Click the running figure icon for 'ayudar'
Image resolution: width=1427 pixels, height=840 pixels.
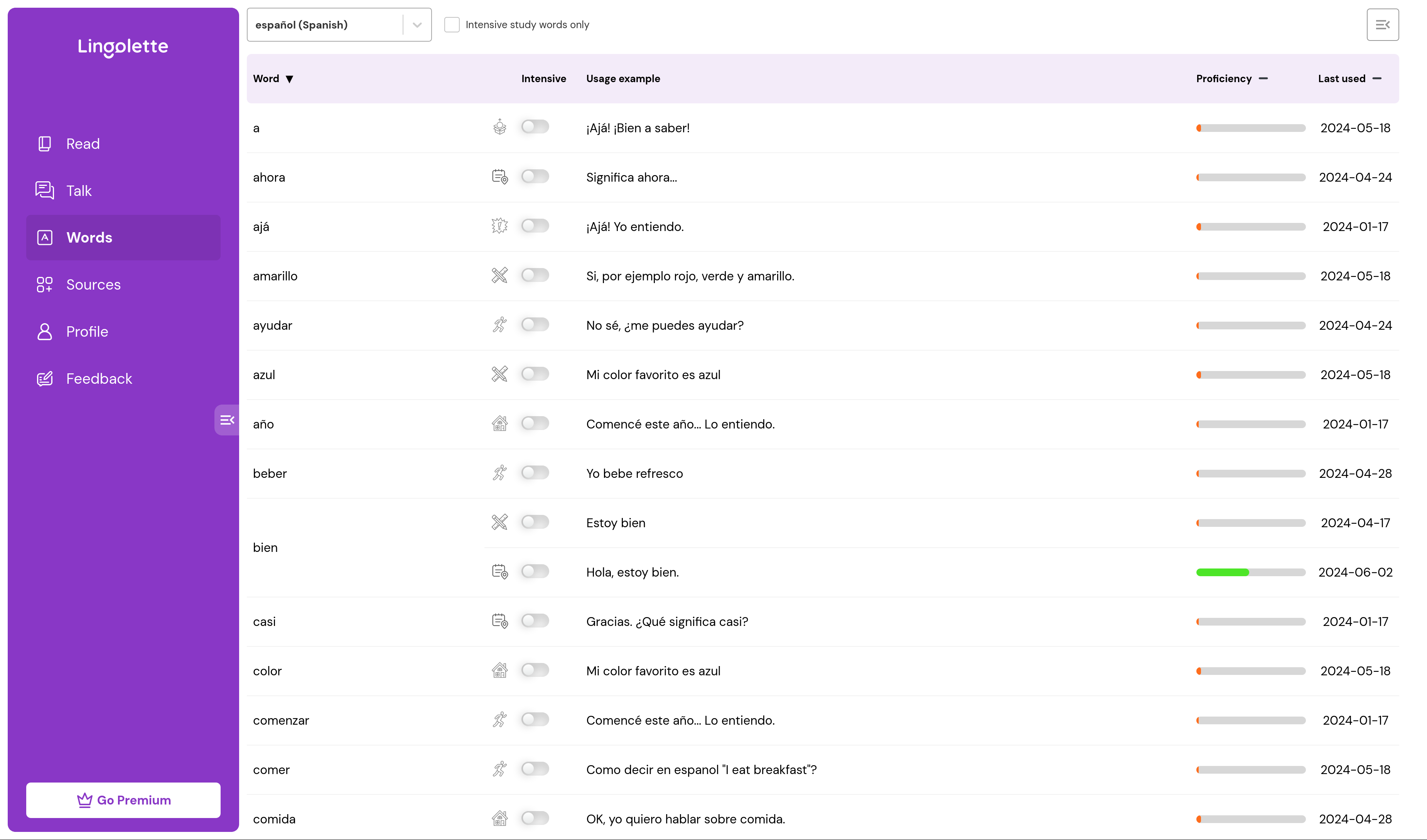(499, 325)
